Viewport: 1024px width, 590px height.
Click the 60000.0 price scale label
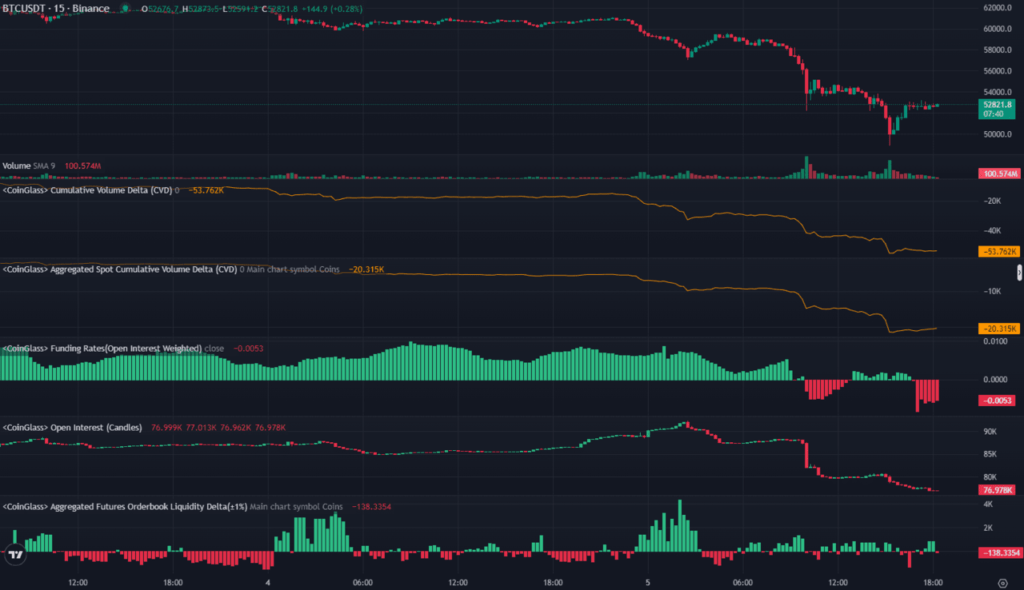(x=997, y=29)
